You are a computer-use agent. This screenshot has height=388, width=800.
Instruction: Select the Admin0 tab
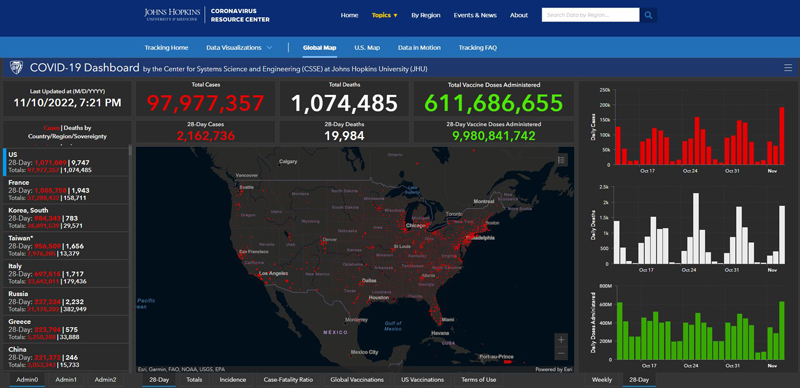[x=27, y=380]
